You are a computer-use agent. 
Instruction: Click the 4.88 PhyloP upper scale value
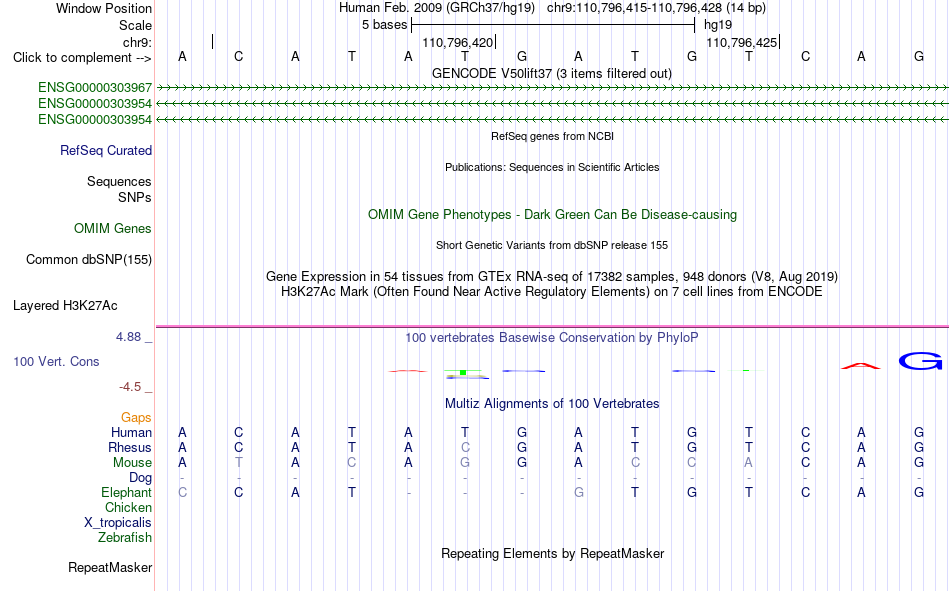point(128,337)
